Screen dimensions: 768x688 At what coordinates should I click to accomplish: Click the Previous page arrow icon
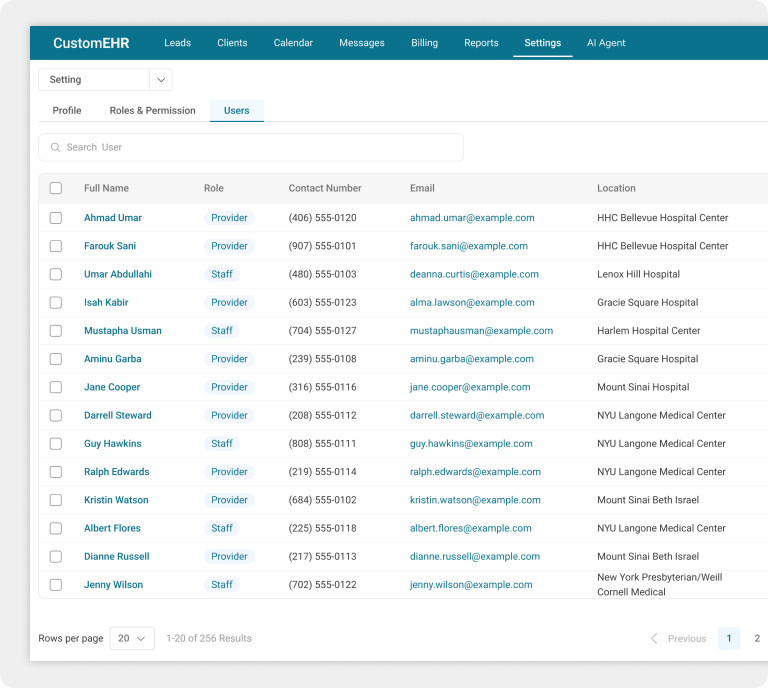point(654,639)
